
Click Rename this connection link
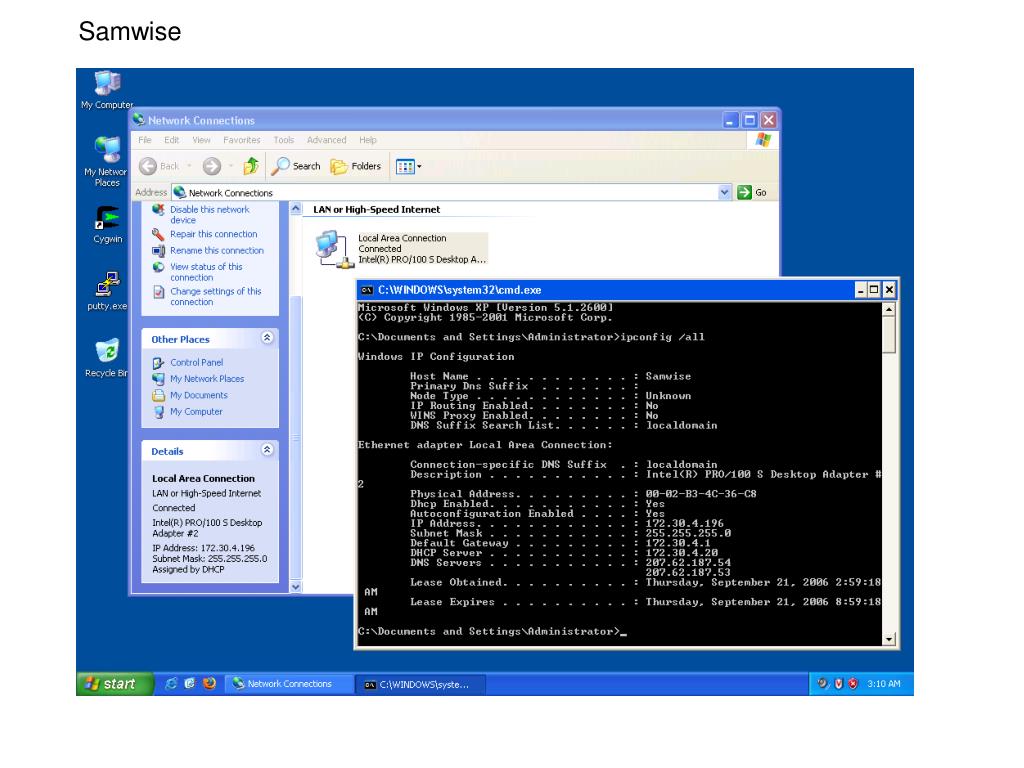217,251
